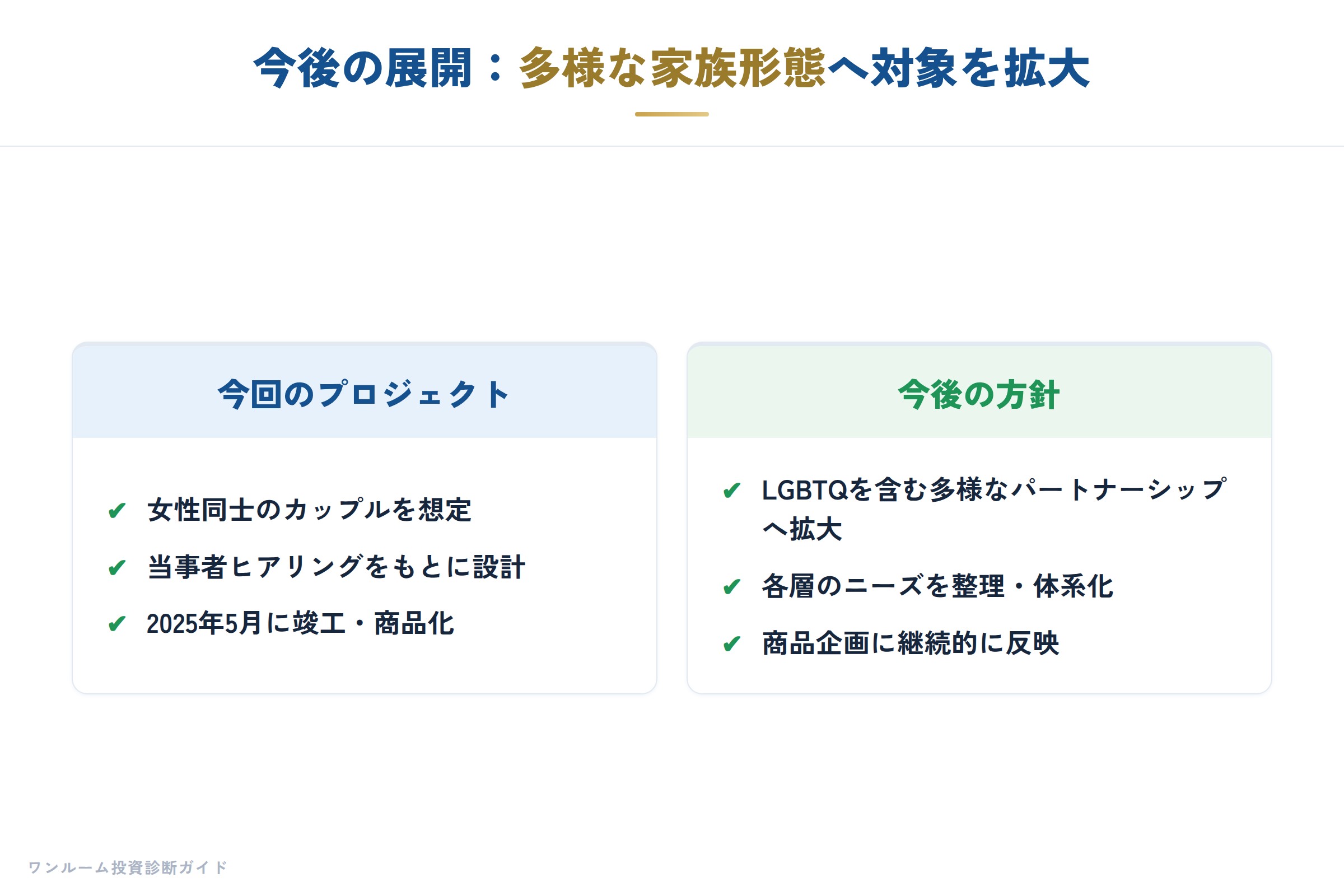Image resolution: width=1344 pixels, height=896 pixels.
Task: Click the gold underline below the title
Action: [x=672, y=114]
